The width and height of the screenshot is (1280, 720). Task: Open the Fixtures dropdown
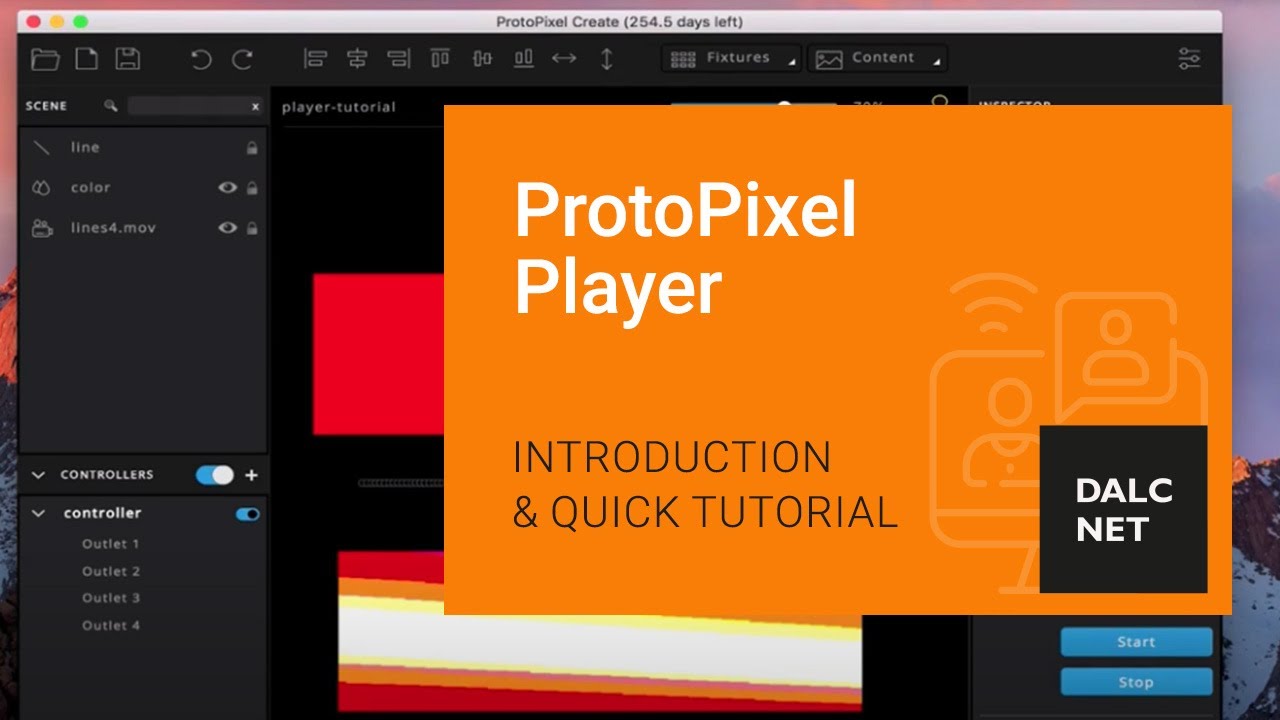tap(733, 59)
